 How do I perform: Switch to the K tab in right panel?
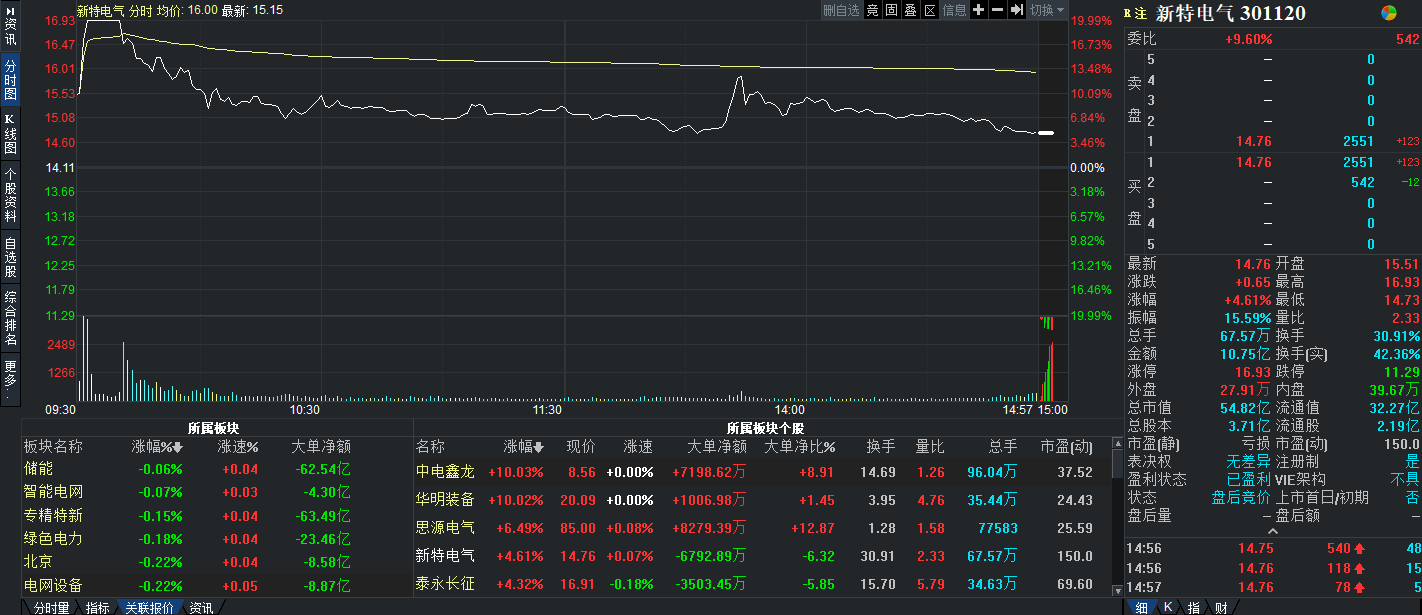(1167, 608)
